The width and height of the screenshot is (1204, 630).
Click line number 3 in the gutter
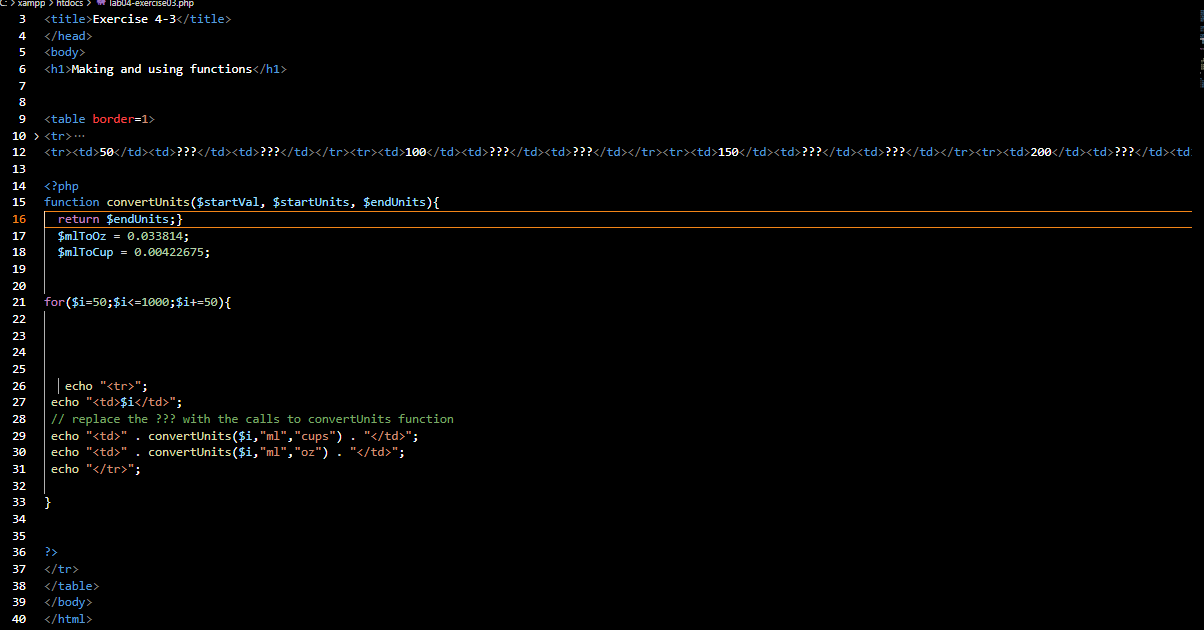coord(23,19)
